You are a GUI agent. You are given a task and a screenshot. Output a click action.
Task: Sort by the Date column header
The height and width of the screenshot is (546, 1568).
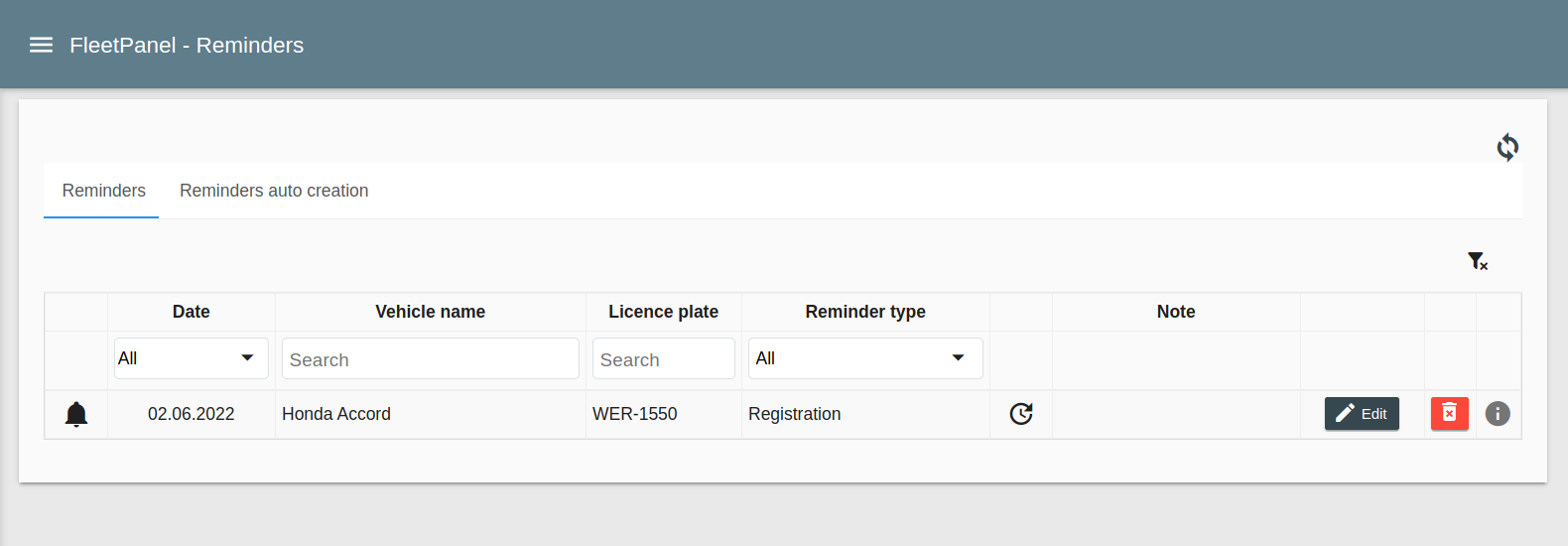[x=191, y=312]
